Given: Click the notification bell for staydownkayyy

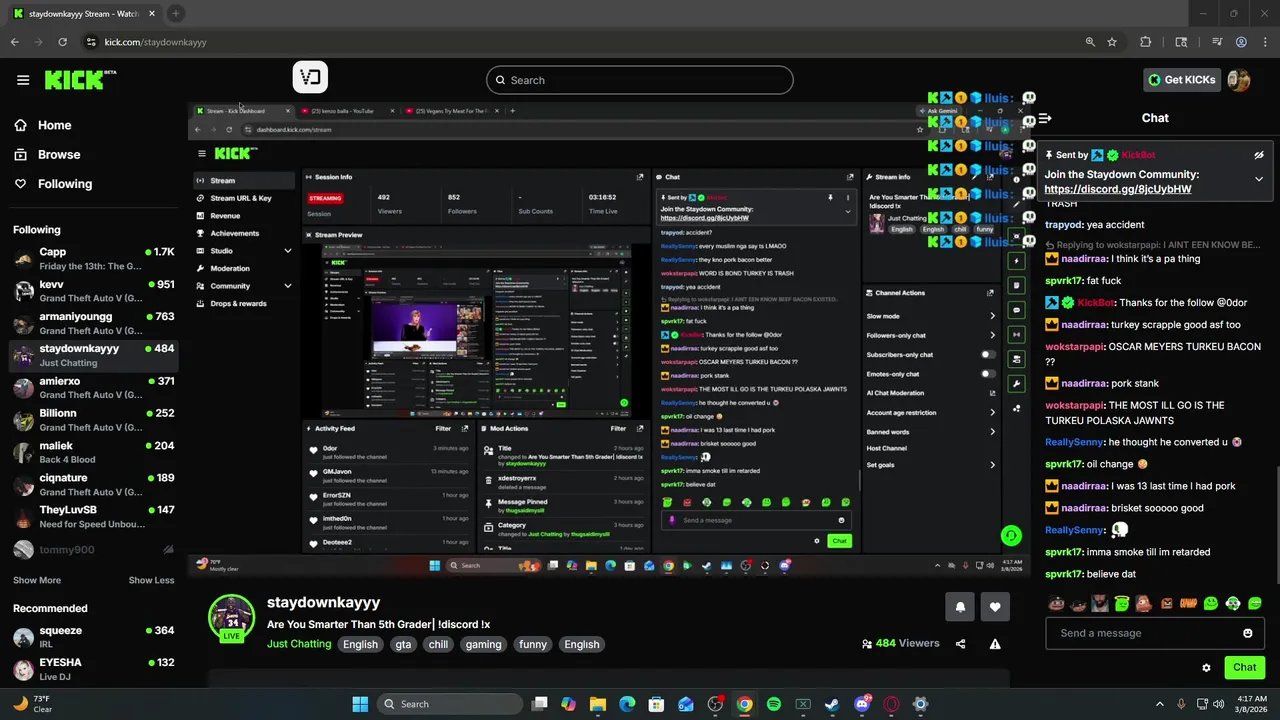Looking at the screenshot, I should (x=960, y=606).
